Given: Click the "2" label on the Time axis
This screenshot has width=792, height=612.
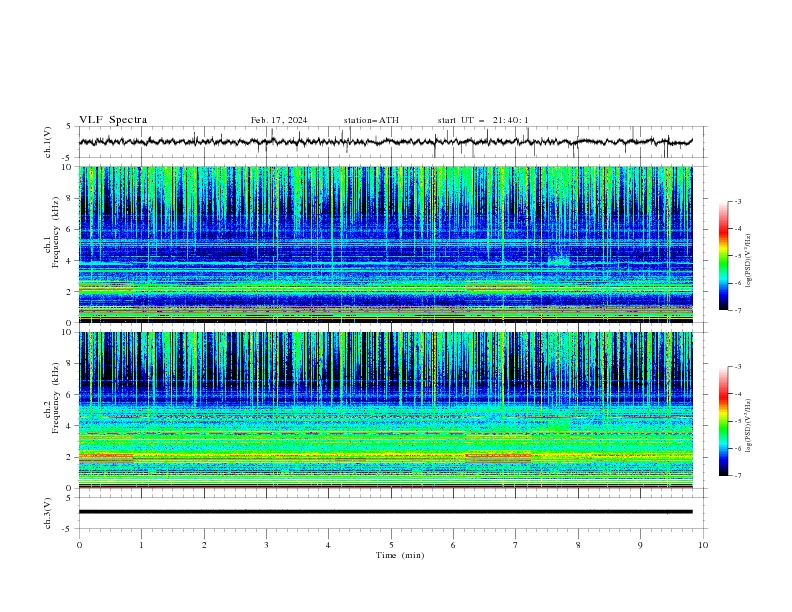Looking at the screenshot, I should tap(204, 545).
